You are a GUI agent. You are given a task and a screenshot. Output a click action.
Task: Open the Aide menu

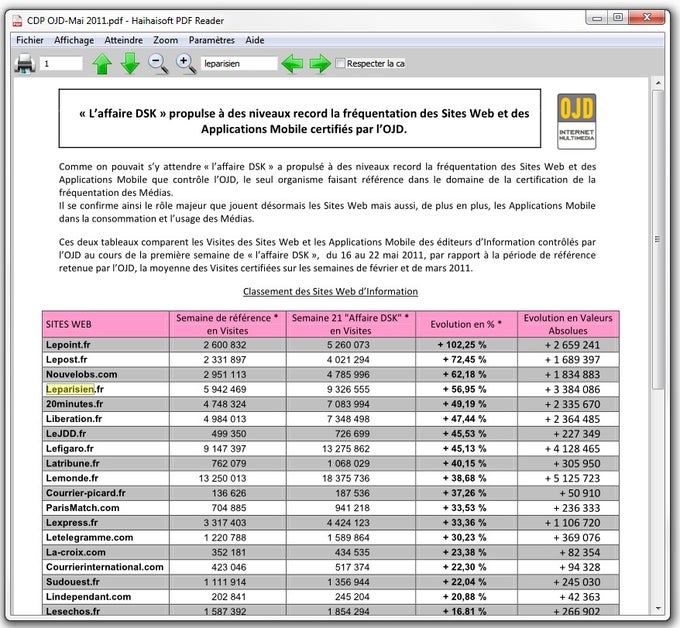(x=255, y=40)
